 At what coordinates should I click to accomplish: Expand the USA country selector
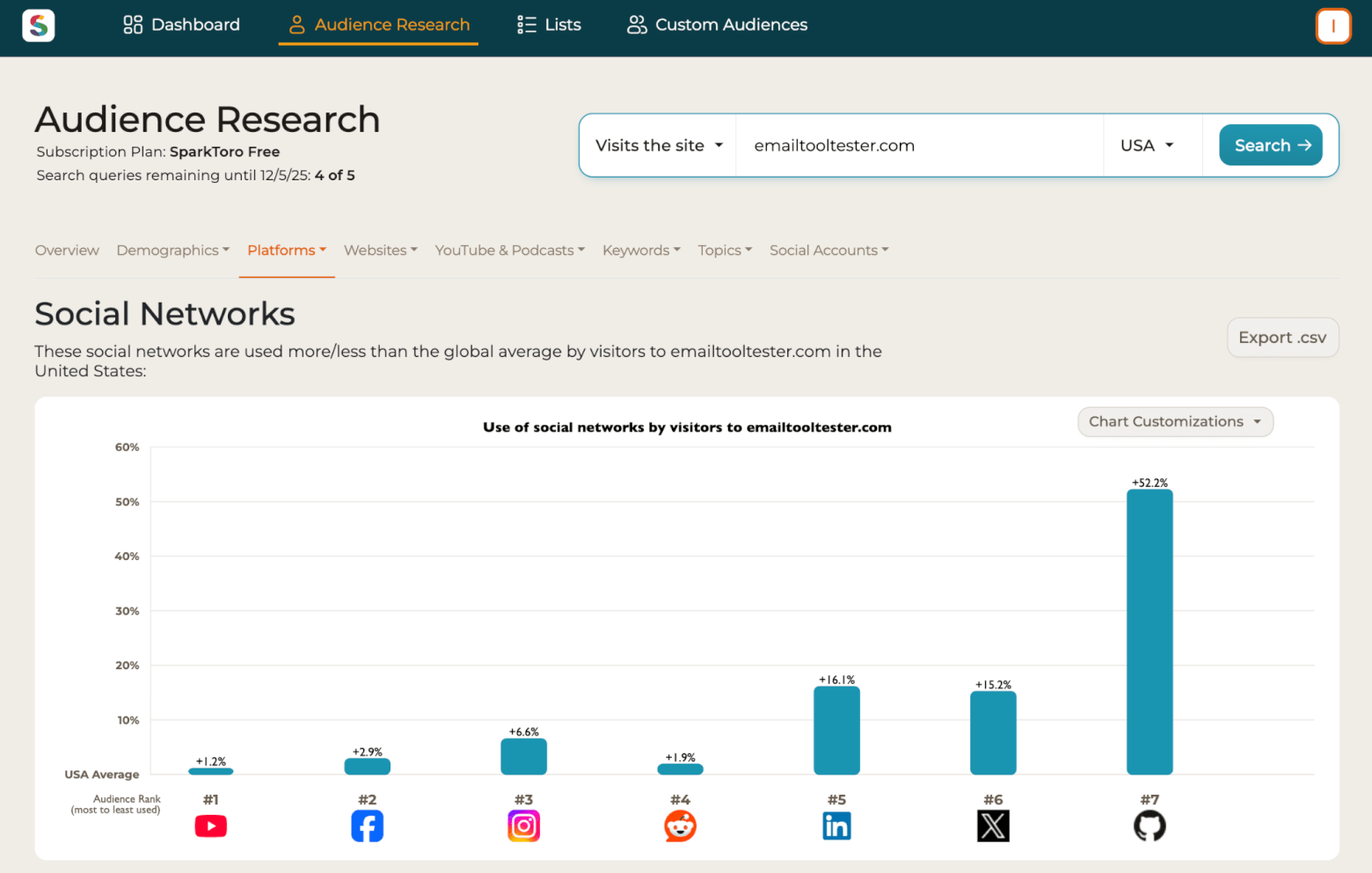pos(1149,145)
